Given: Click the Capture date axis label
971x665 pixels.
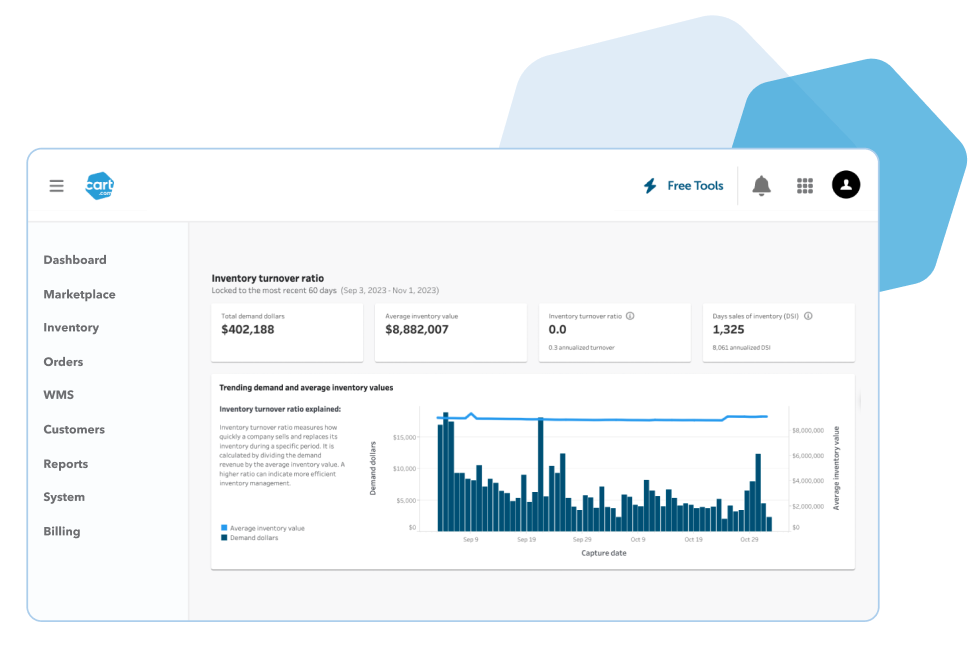Looking at the screenshot, I should point(604,553).
